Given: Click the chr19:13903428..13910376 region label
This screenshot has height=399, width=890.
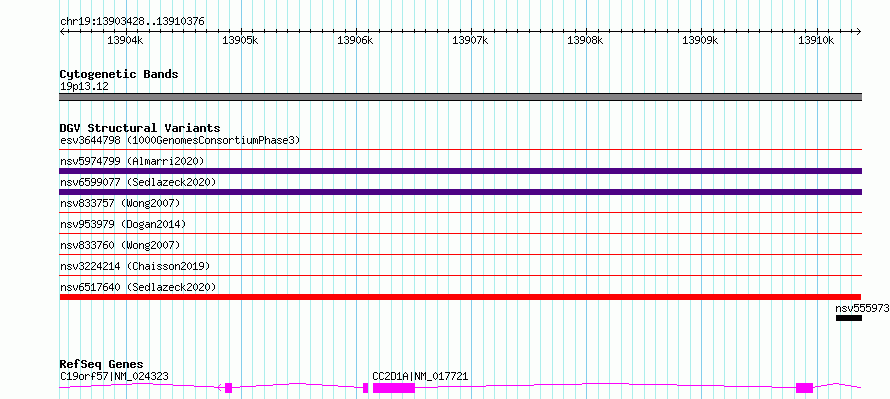Looking at the screenshot, I should 132,22.
